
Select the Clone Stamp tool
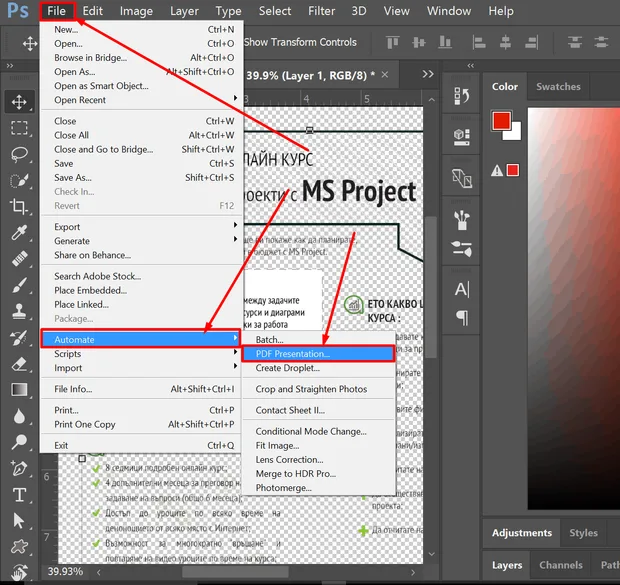[19, 311]
